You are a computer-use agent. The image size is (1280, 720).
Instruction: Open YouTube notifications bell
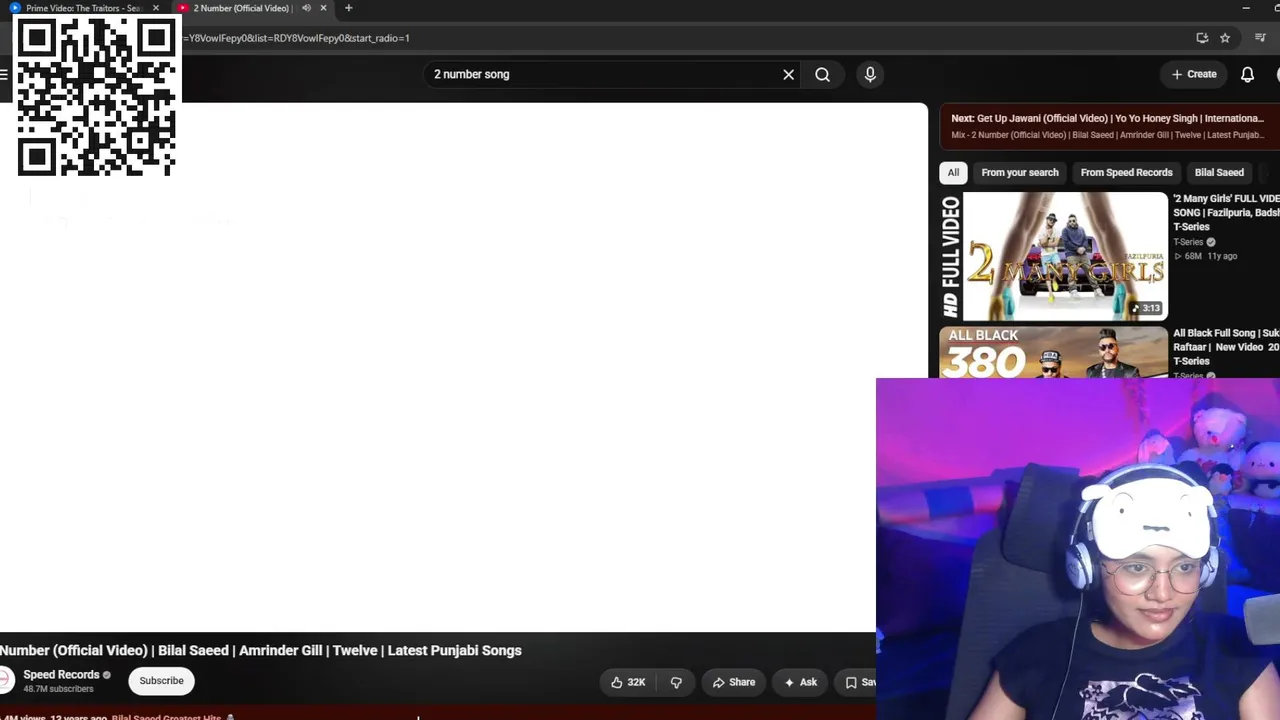coord(1247,74)
